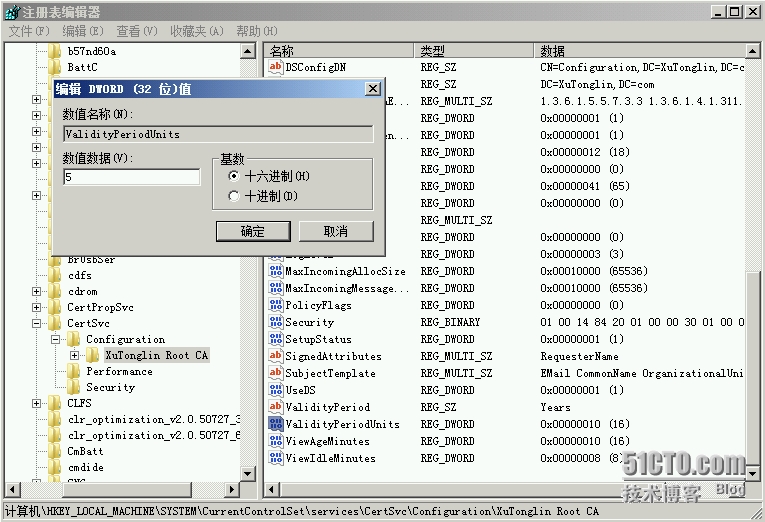Select the Security subkey under CertSvc
The image size is (765, 522).
[110, 387]
